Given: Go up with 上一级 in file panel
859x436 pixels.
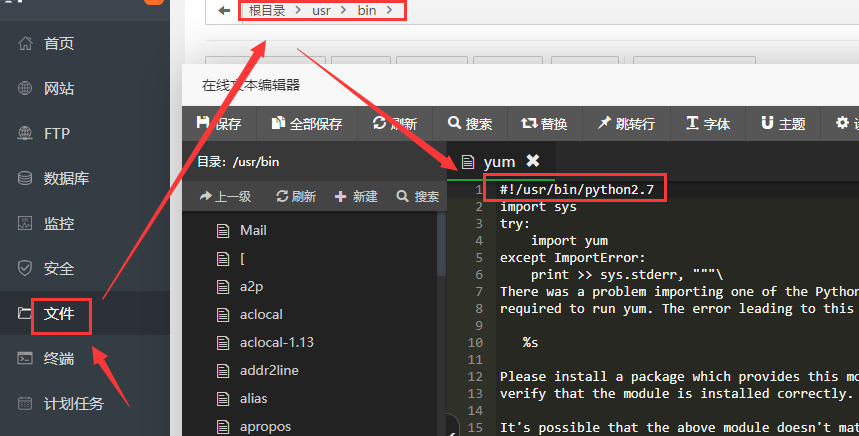Looking at the screenshot, I should 225,196.
